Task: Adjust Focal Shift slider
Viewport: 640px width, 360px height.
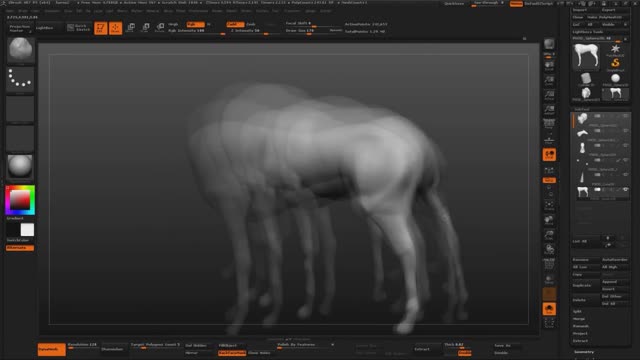Action: tap(313, 24)
